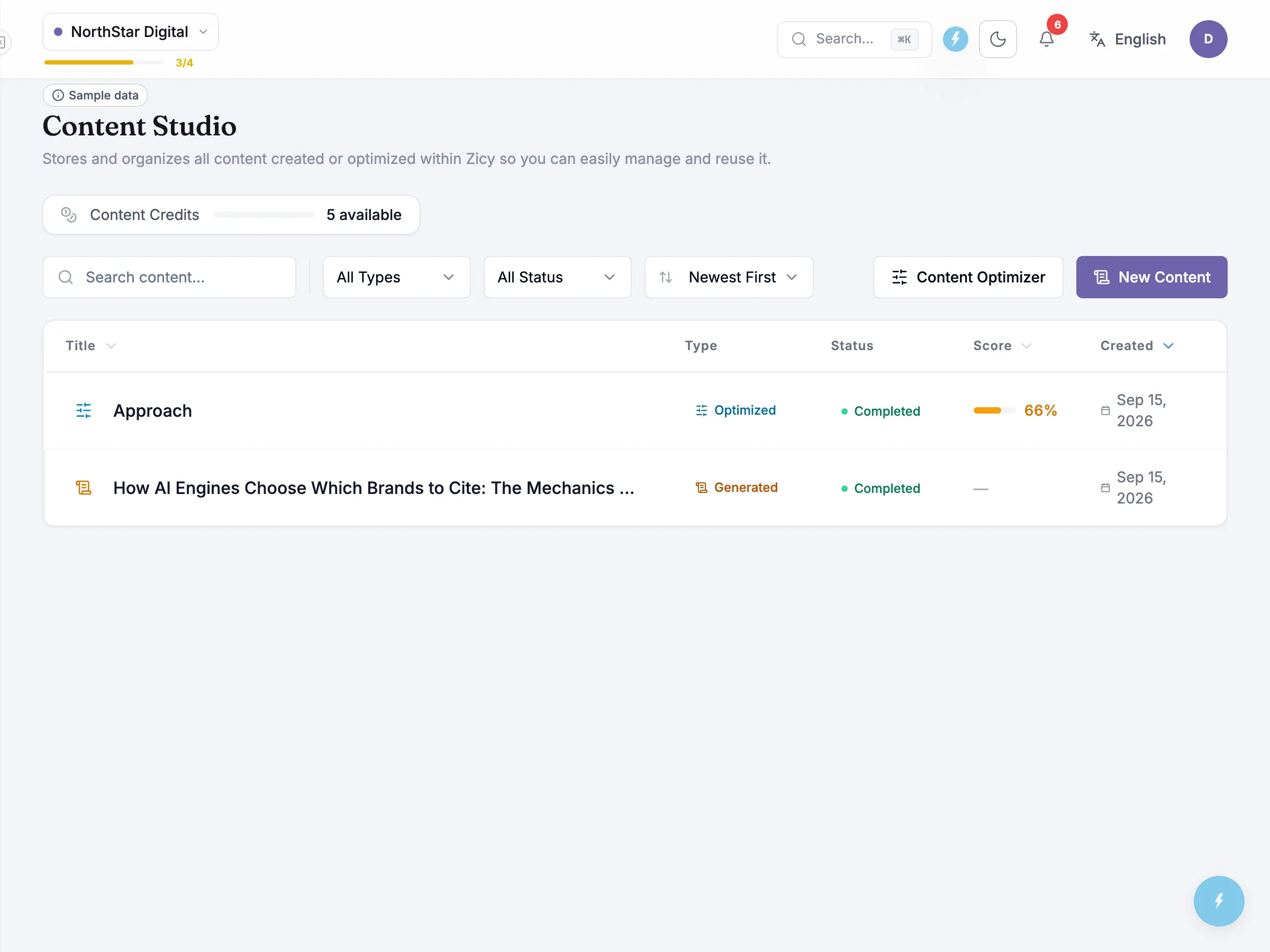
Task: Click the Content Studio heading
Action: click(x=140, y=126)
